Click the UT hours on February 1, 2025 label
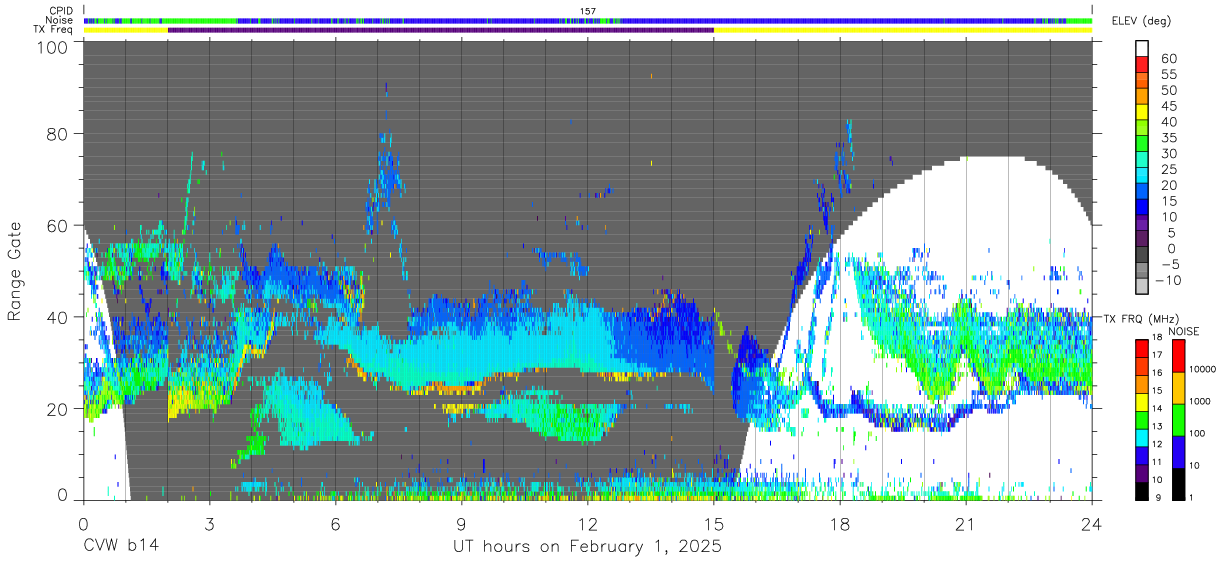 point(588,546)
